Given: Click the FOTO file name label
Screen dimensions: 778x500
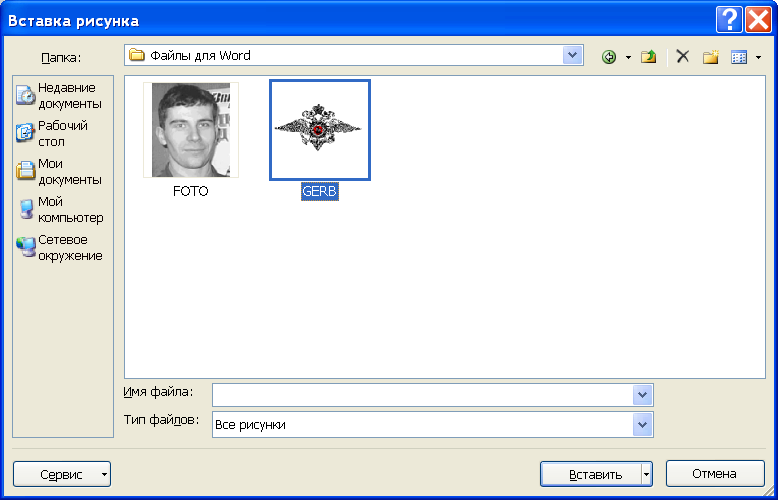Looking at the screenshot, I should click(191, 191).
